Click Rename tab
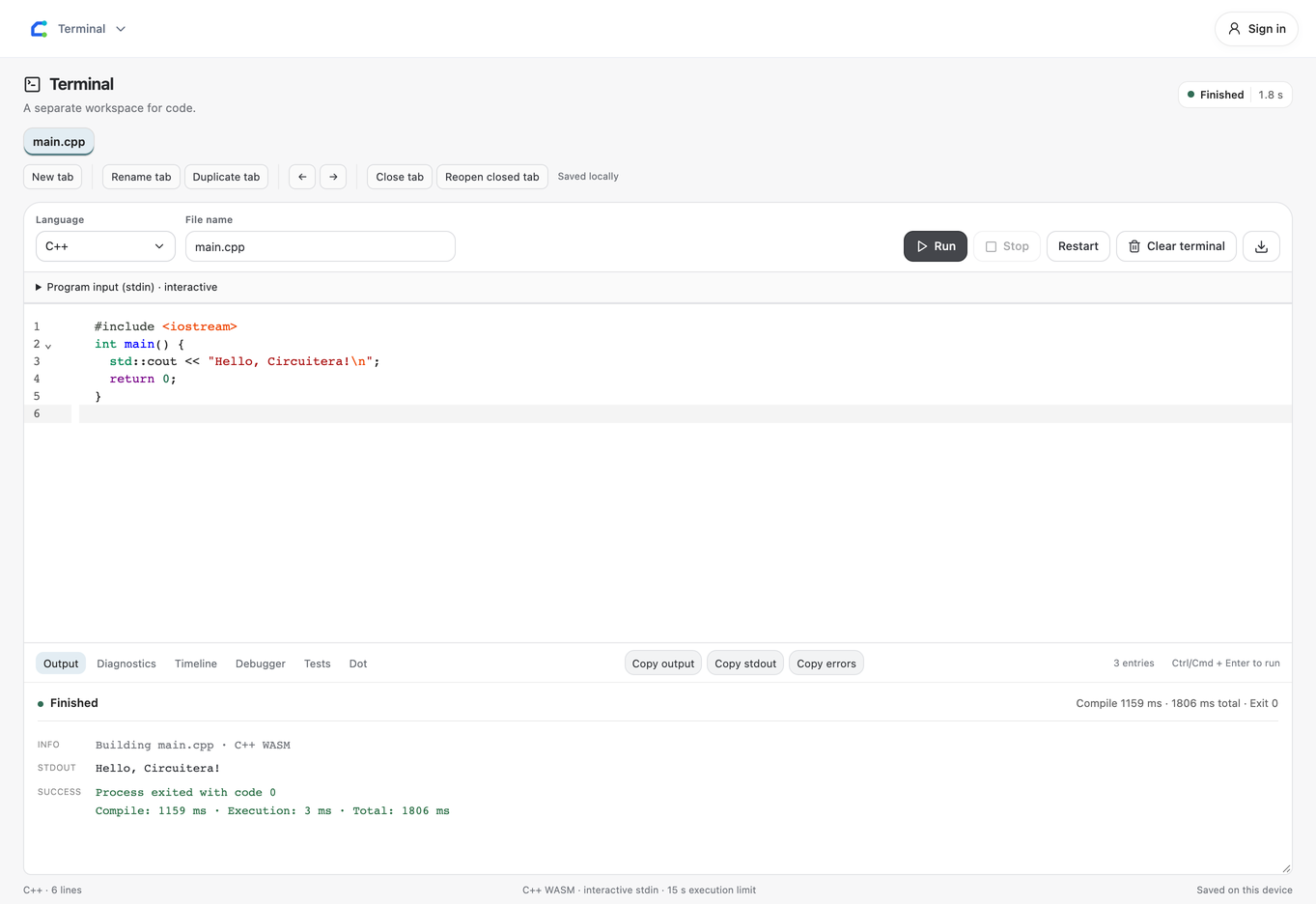1316x904 pixels. click(141, 177)
